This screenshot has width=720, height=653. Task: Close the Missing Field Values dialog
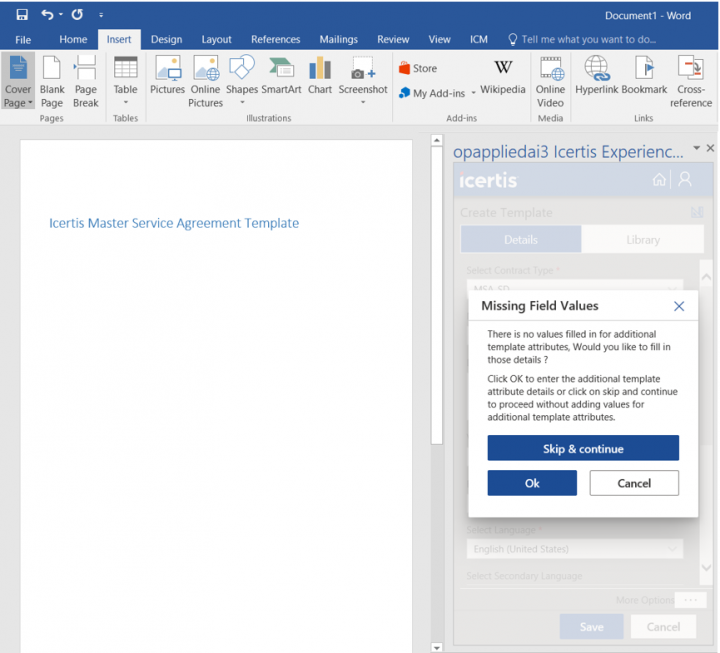(679, 306)
